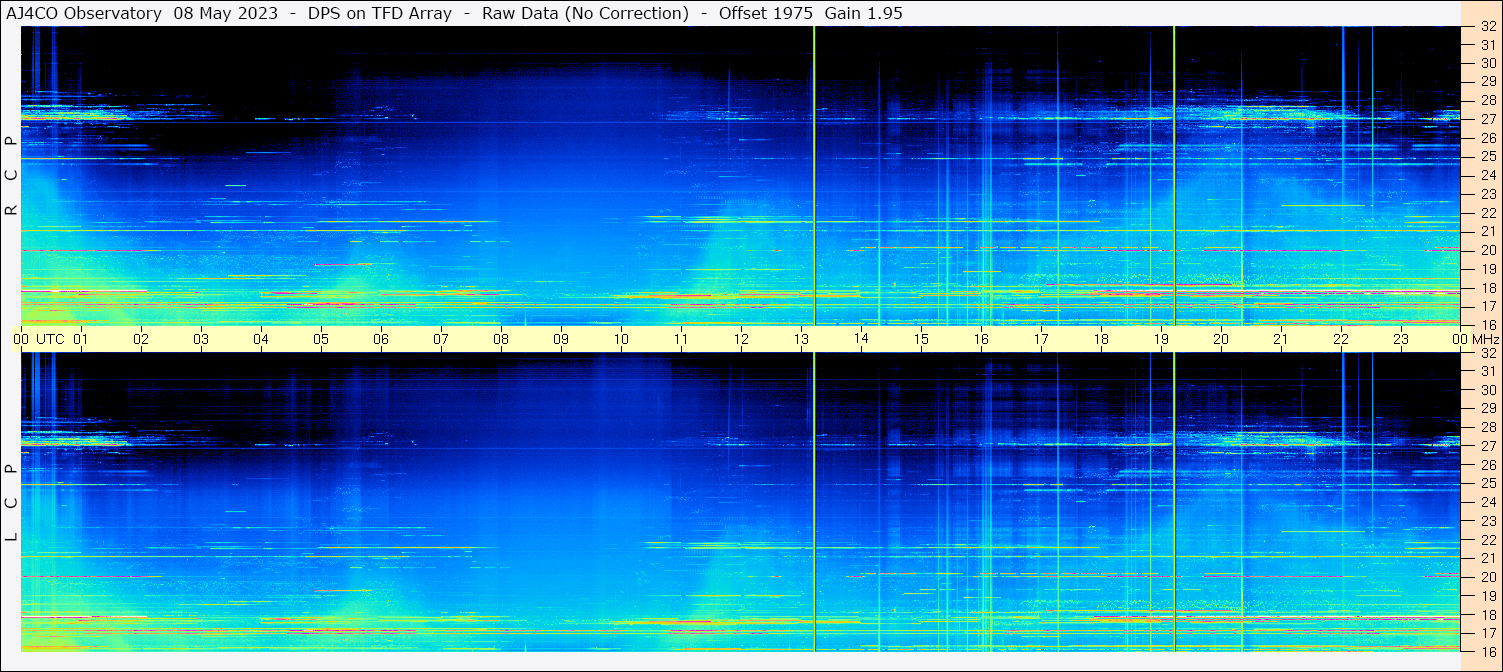Select hour 14 on the UTC time axis
Screen dimensions: 1503x672
(x=861, y=339)
